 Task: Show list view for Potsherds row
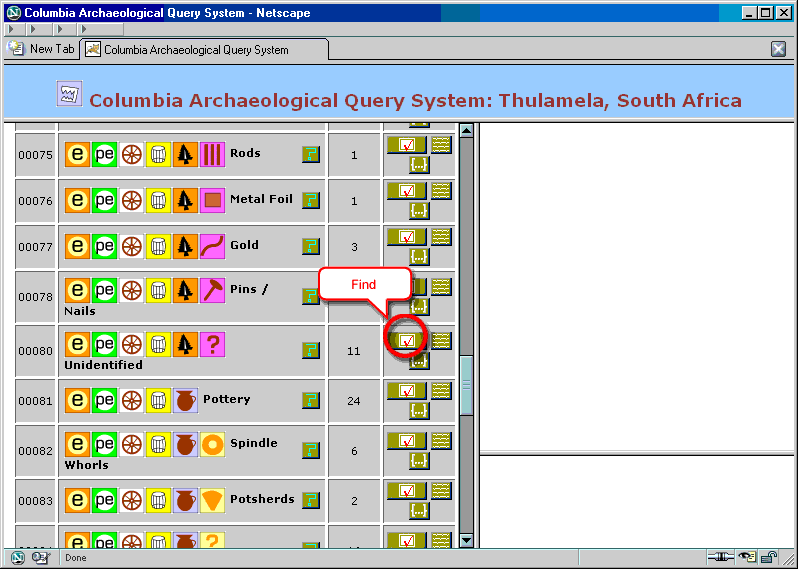coord(441,491)
